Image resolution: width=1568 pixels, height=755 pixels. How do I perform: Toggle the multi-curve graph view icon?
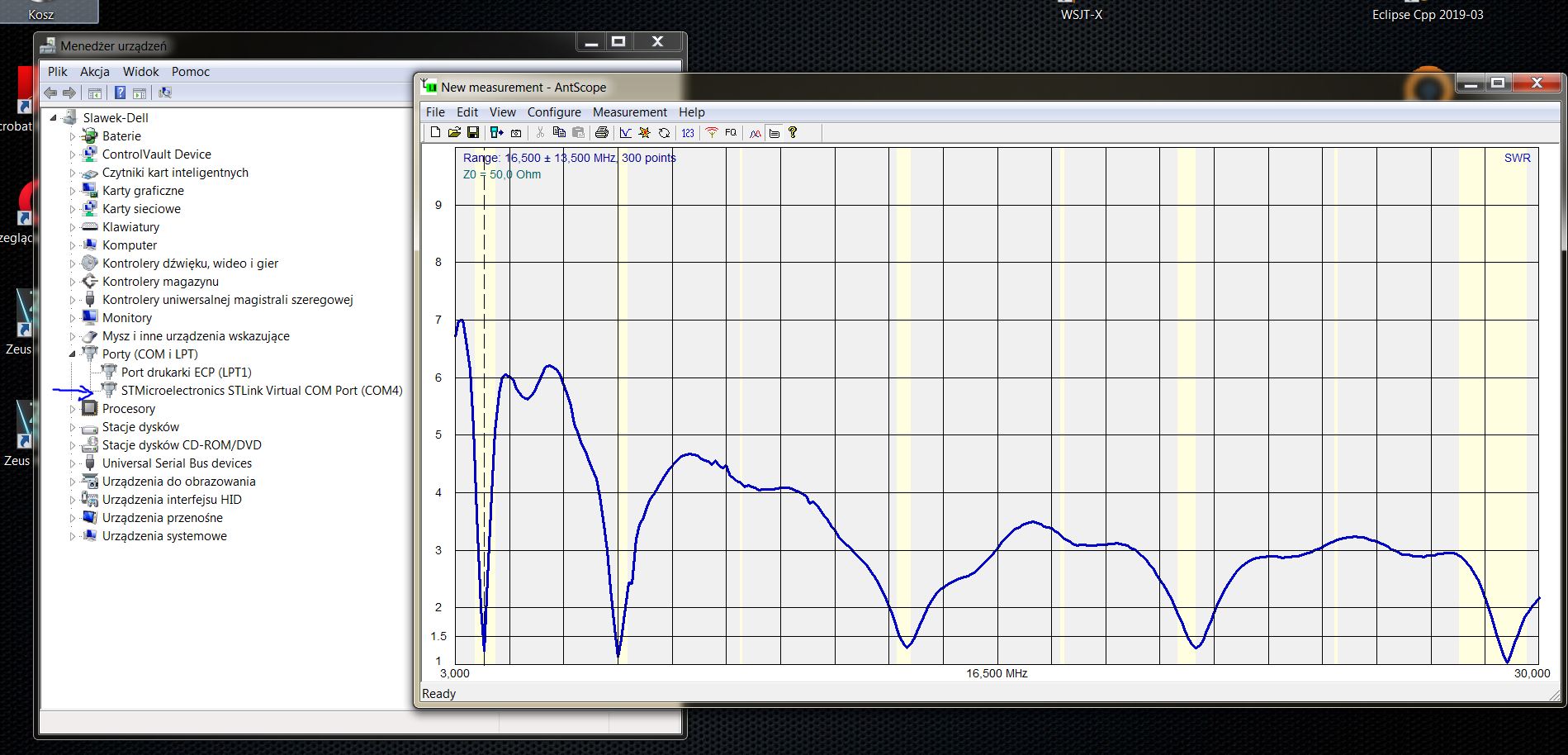click(755, 132)
